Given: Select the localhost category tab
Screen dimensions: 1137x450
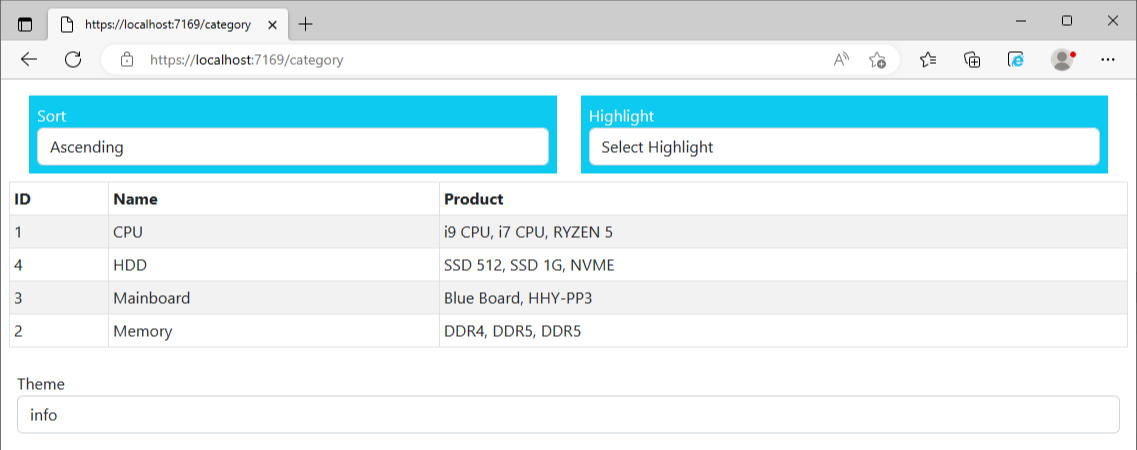Looking at the screenshot, I should [167, 25].
